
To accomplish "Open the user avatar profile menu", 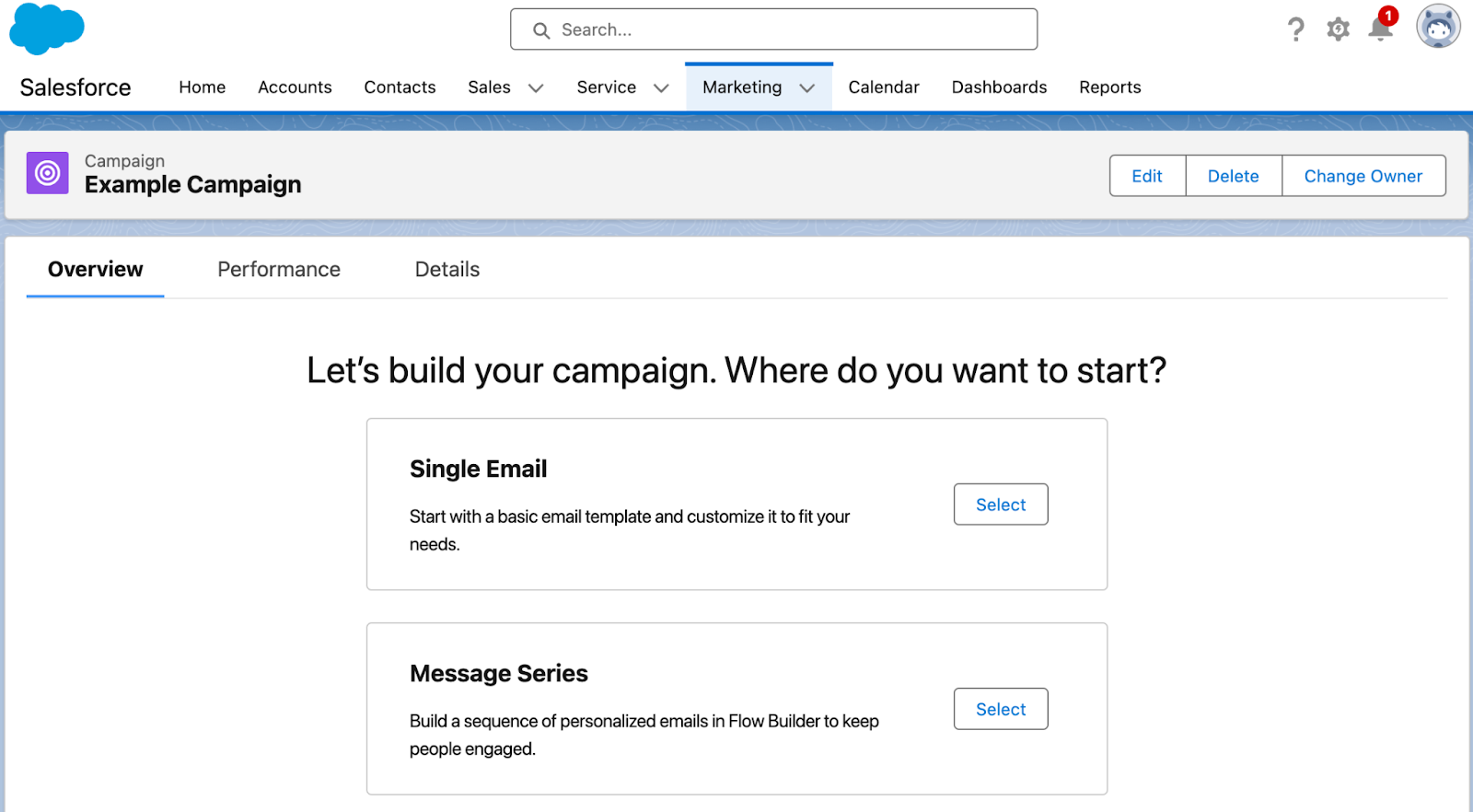I will (1438, 27).
